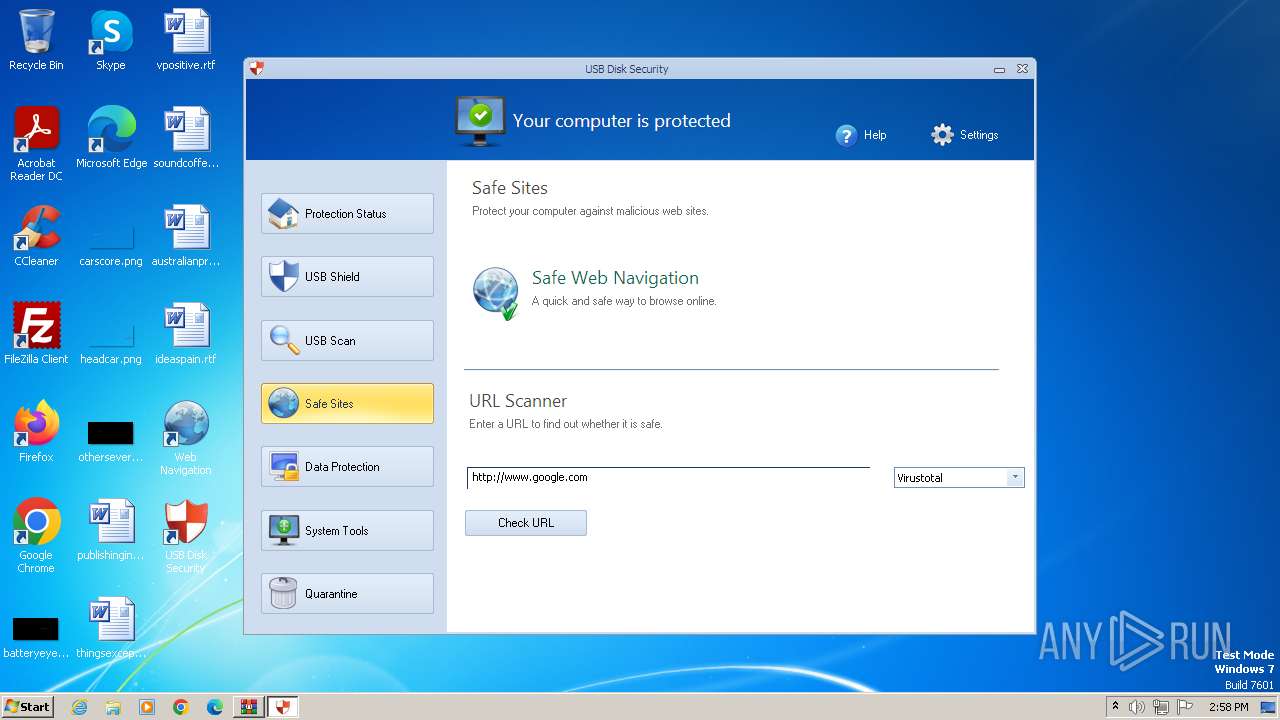
Task: Open Settings via the gear icon
Action: coord(942,135)
